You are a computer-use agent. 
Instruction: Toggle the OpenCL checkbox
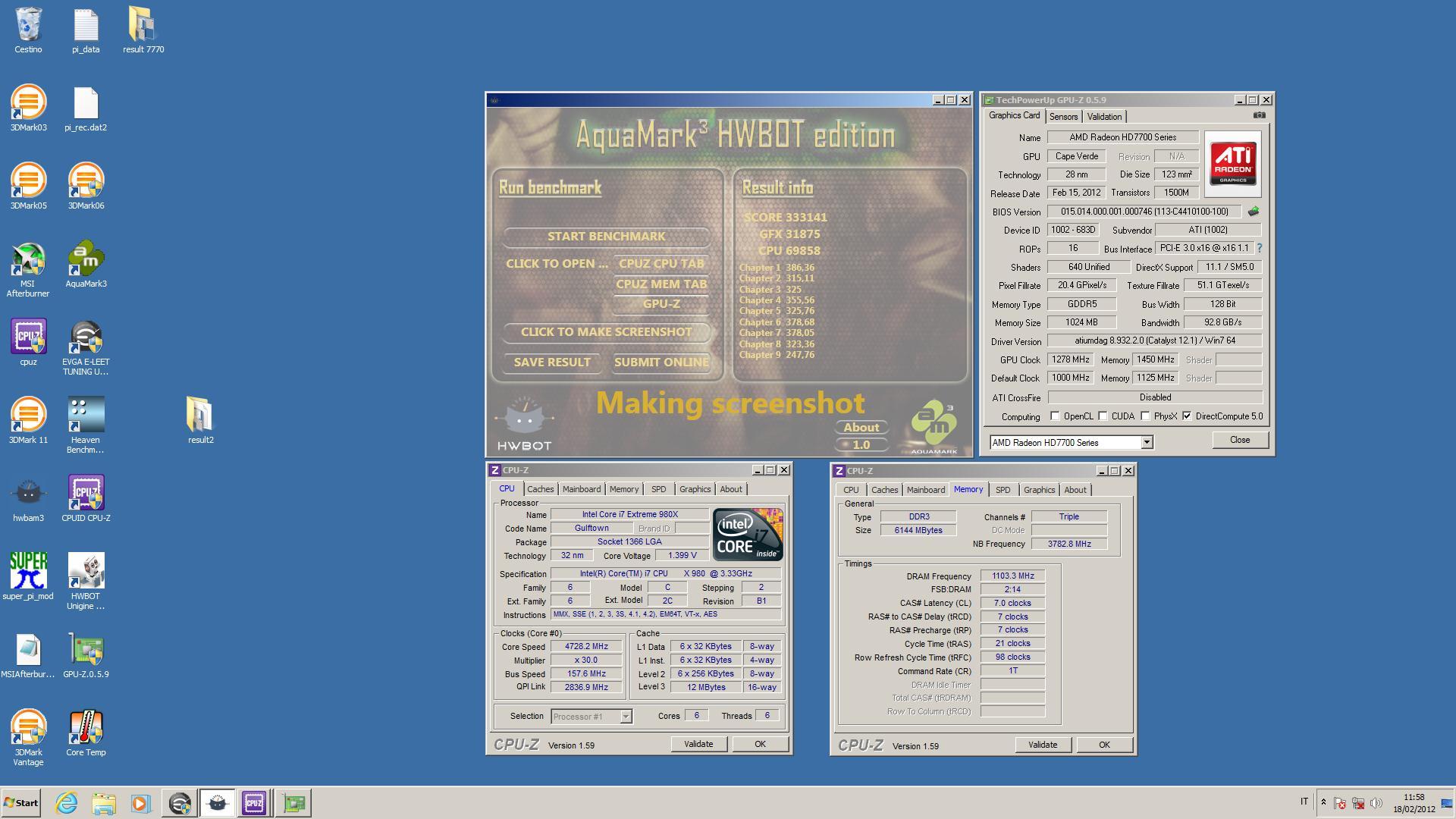[x=1055, y=416]
